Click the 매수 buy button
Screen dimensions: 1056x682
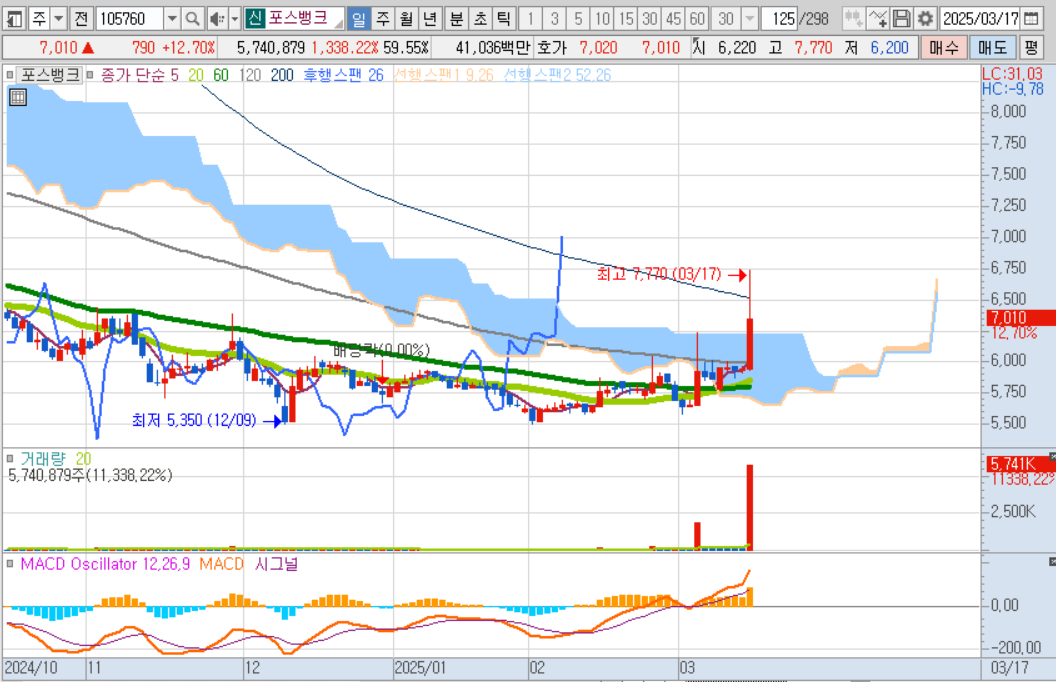click(944, 48)
